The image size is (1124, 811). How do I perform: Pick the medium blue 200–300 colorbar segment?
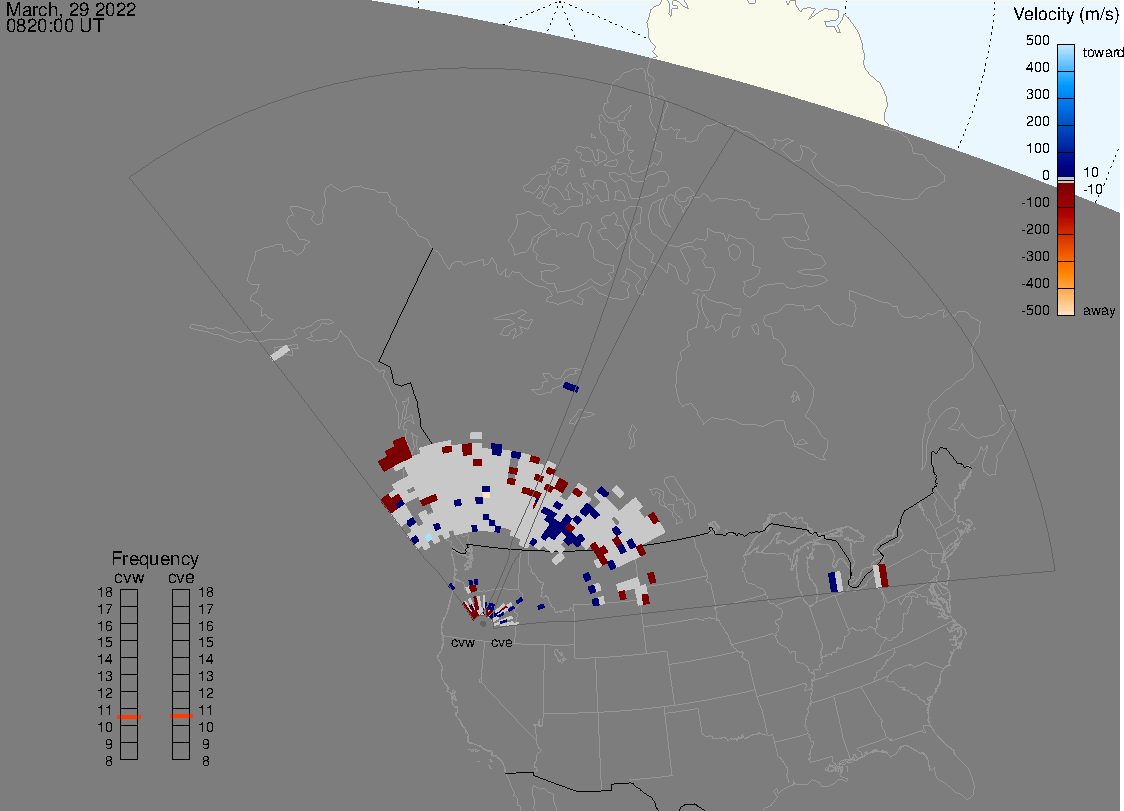tap(1066, 111)
